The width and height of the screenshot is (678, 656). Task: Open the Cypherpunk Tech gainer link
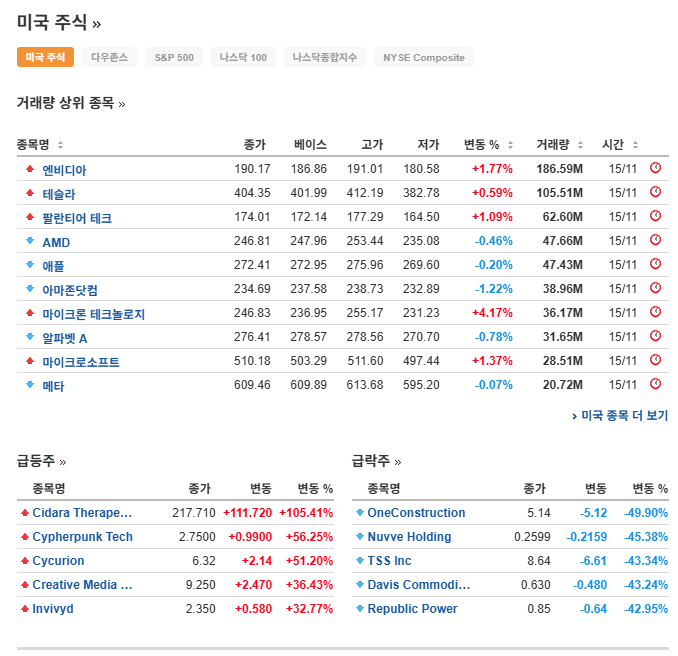pos(83,537)
